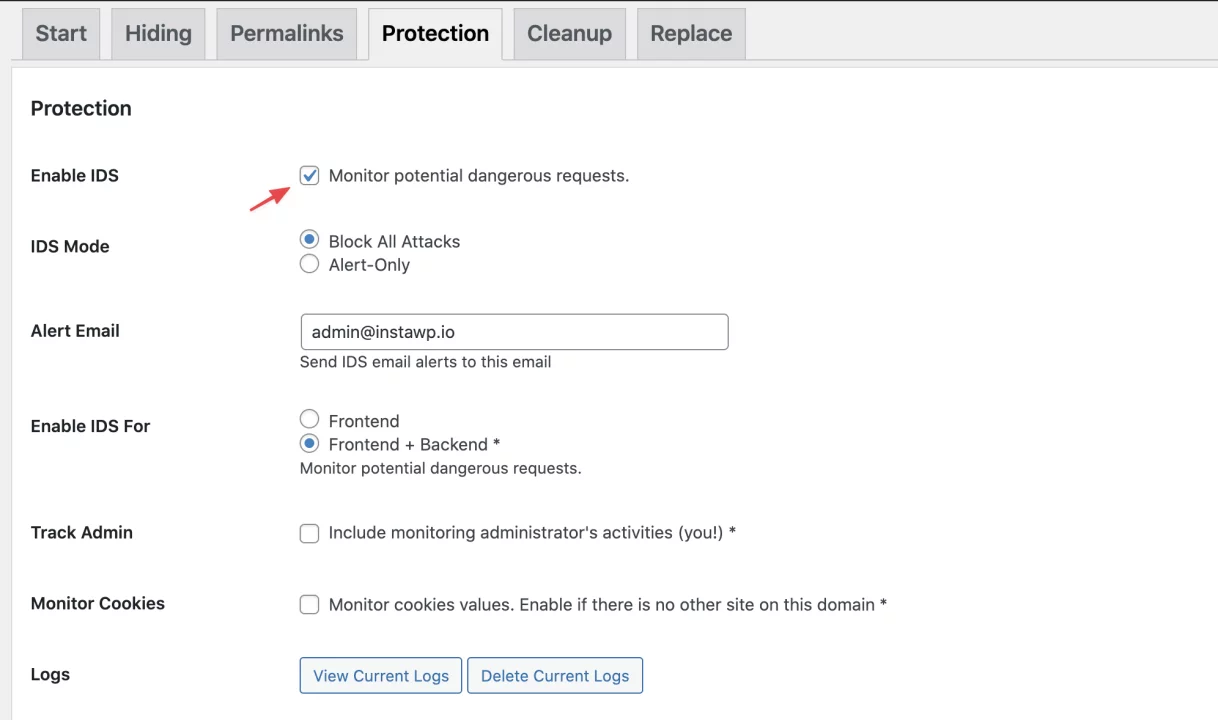Switch to the Replace tab
The image size is (1218, 720).
[x=691, y=34]
